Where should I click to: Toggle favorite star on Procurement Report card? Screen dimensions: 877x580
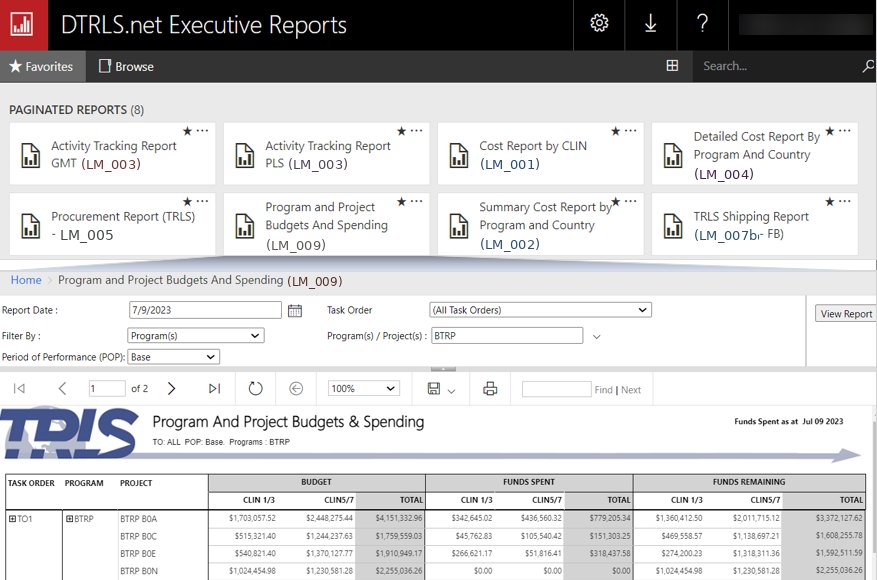187,201
